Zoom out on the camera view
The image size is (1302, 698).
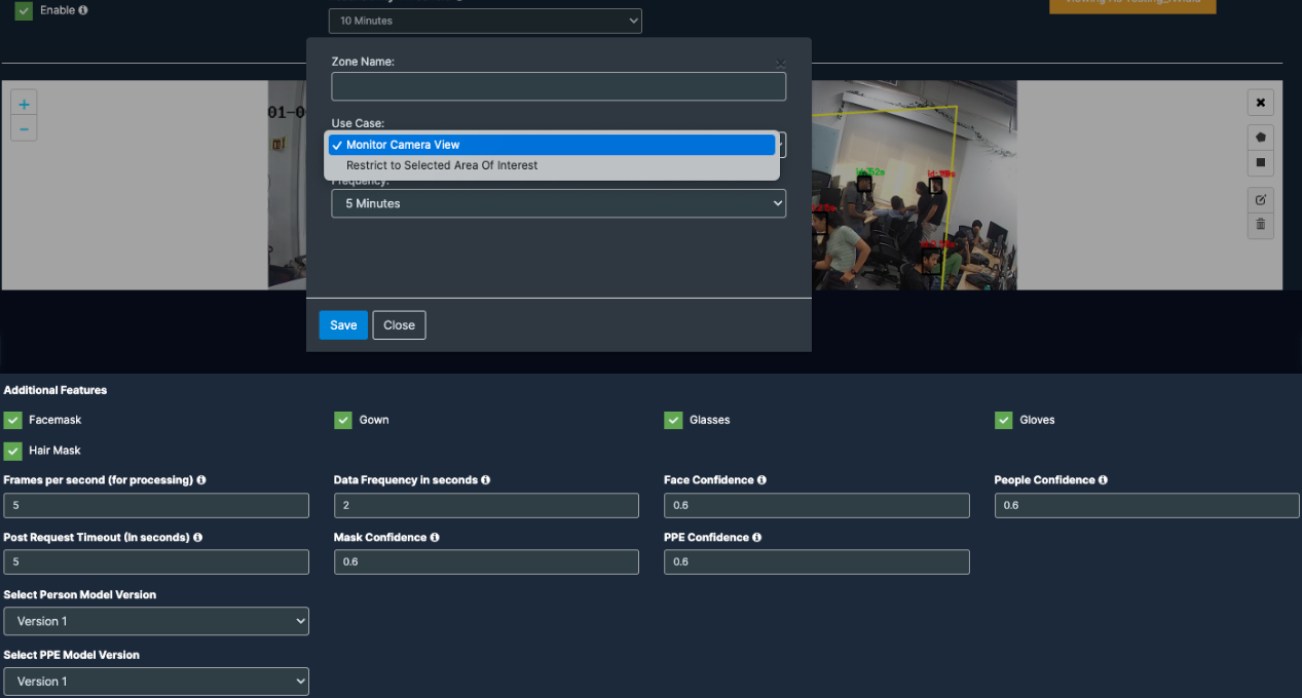point(24,129)
